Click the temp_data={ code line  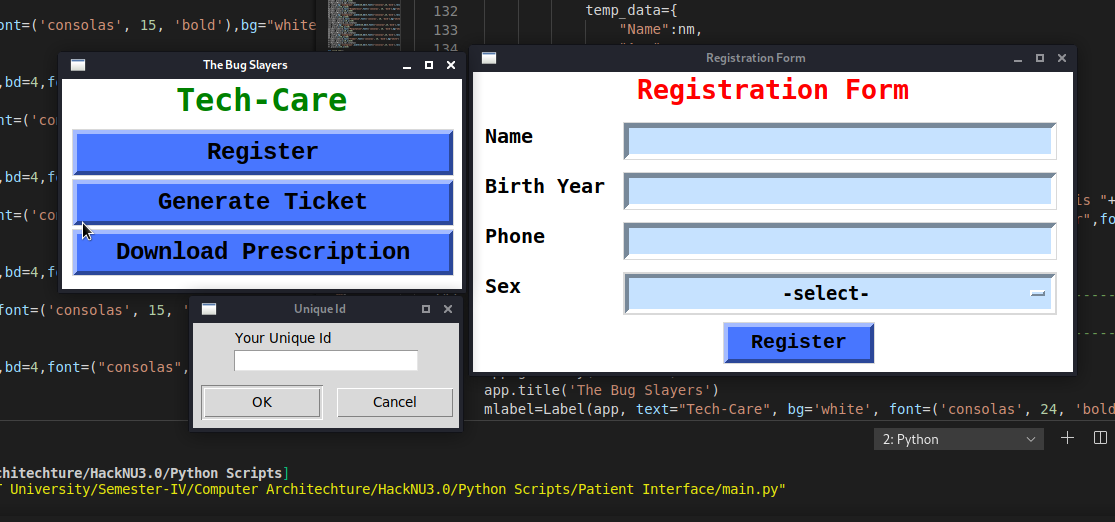click(632, 11)
